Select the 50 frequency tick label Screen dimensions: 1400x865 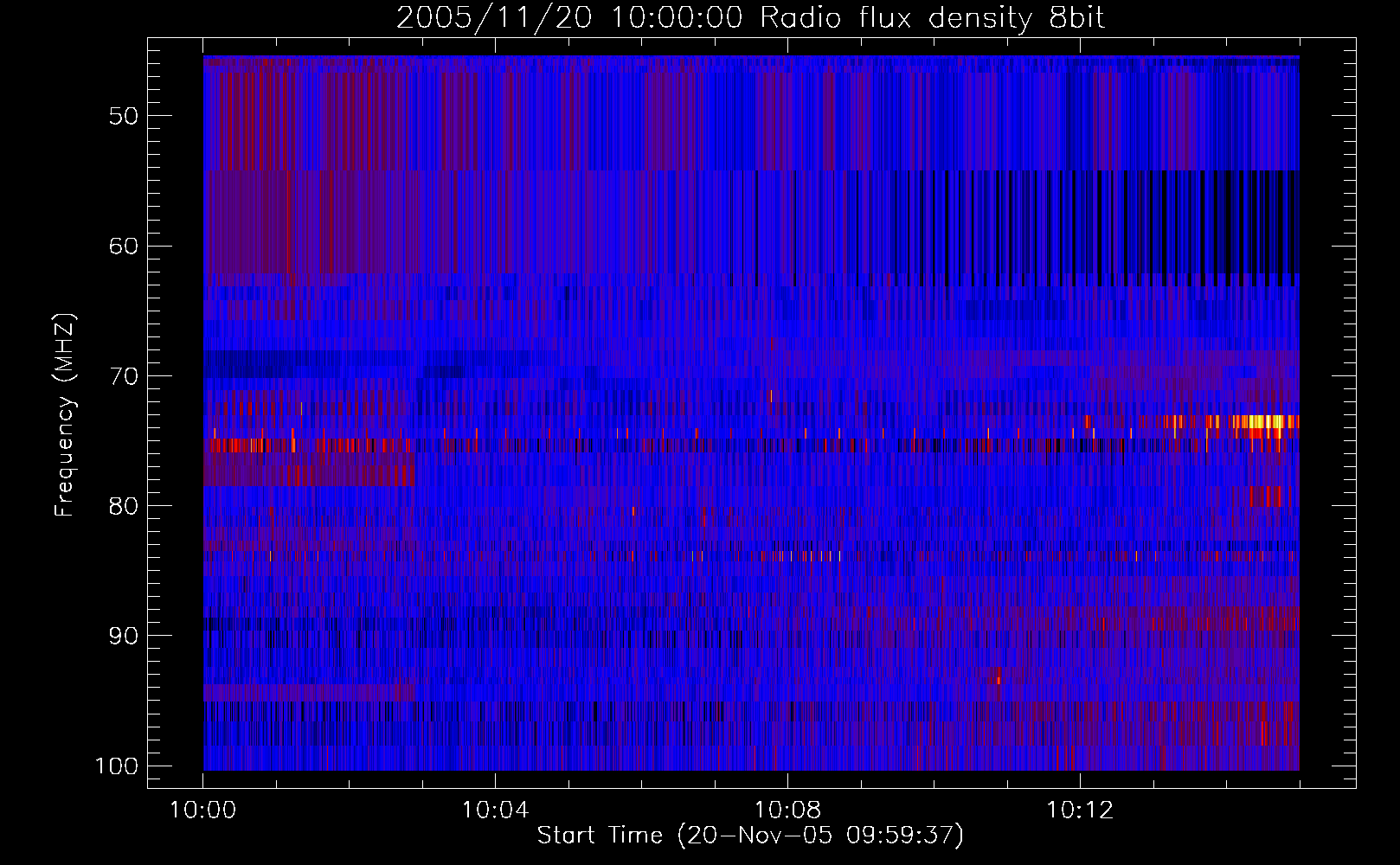(124, 116)
